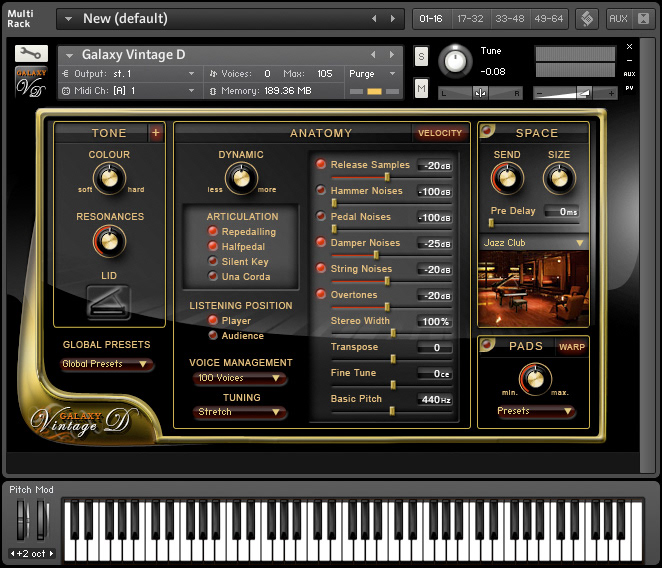Open the Warp page in Pads

click(572, 347)
